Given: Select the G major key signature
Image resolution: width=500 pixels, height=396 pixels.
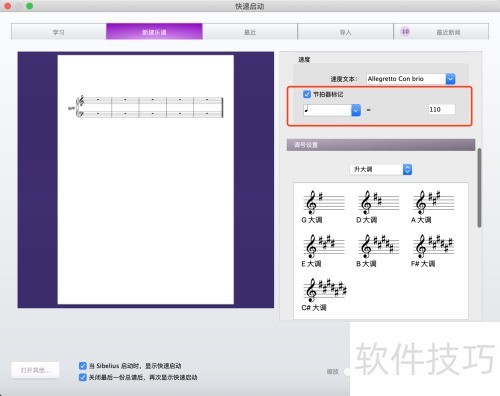Looking at the screenshot, I should pos(323,207).
